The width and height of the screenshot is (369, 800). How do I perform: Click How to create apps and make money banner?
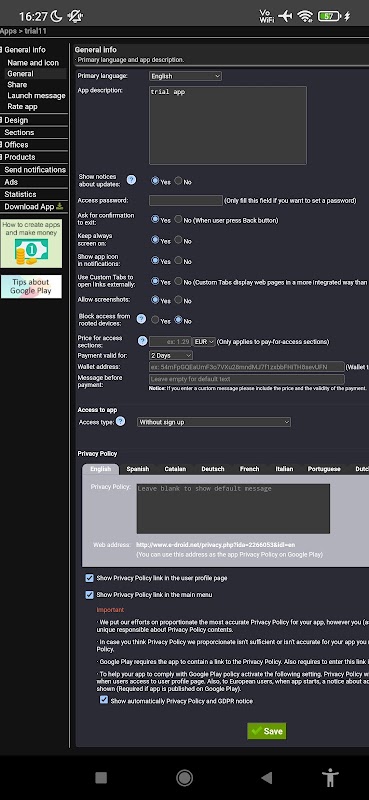click(31, 243)
